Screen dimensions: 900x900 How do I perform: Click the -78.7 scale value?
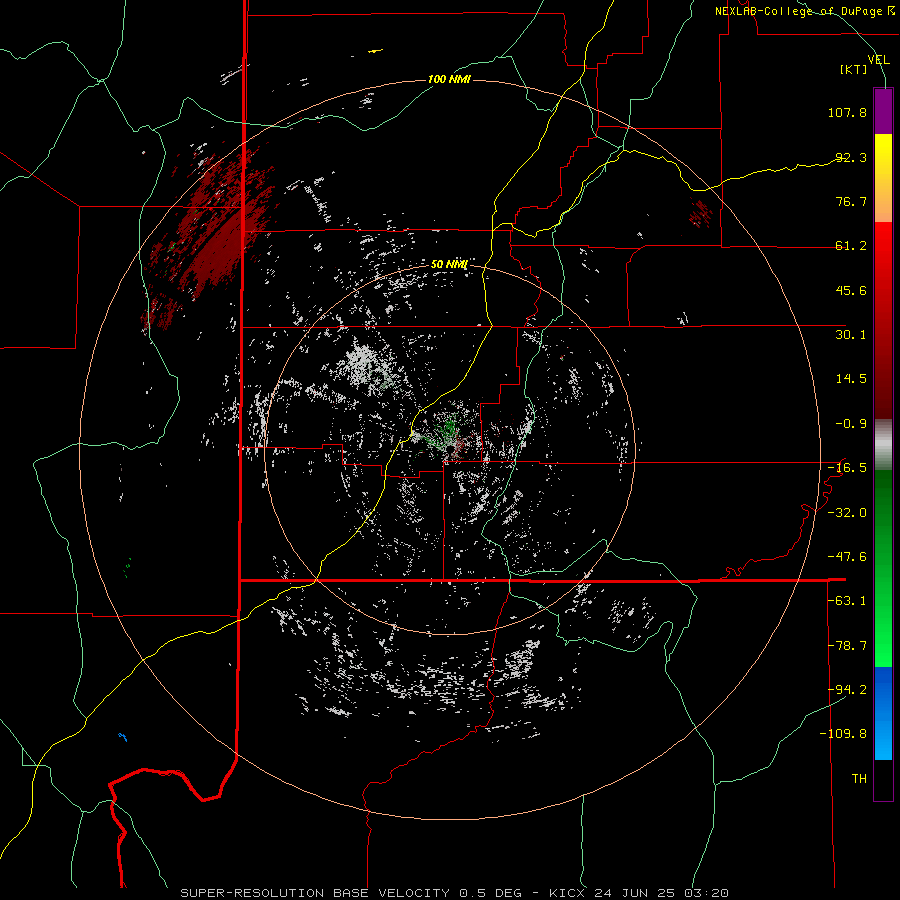pyautogui.click(x=847, y=646)
